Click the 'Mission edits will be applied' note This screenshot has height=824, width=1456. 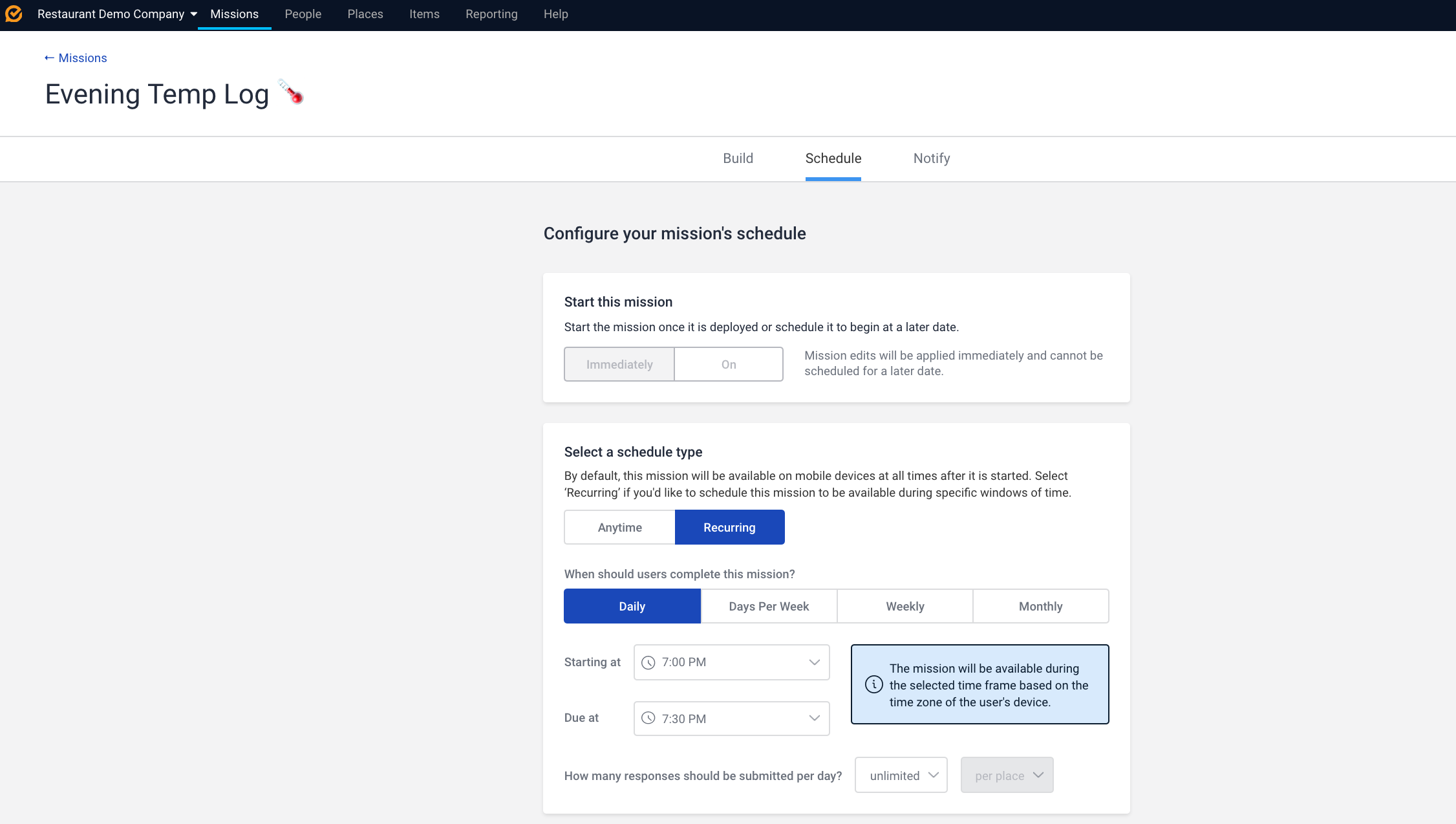coord(954,363)
